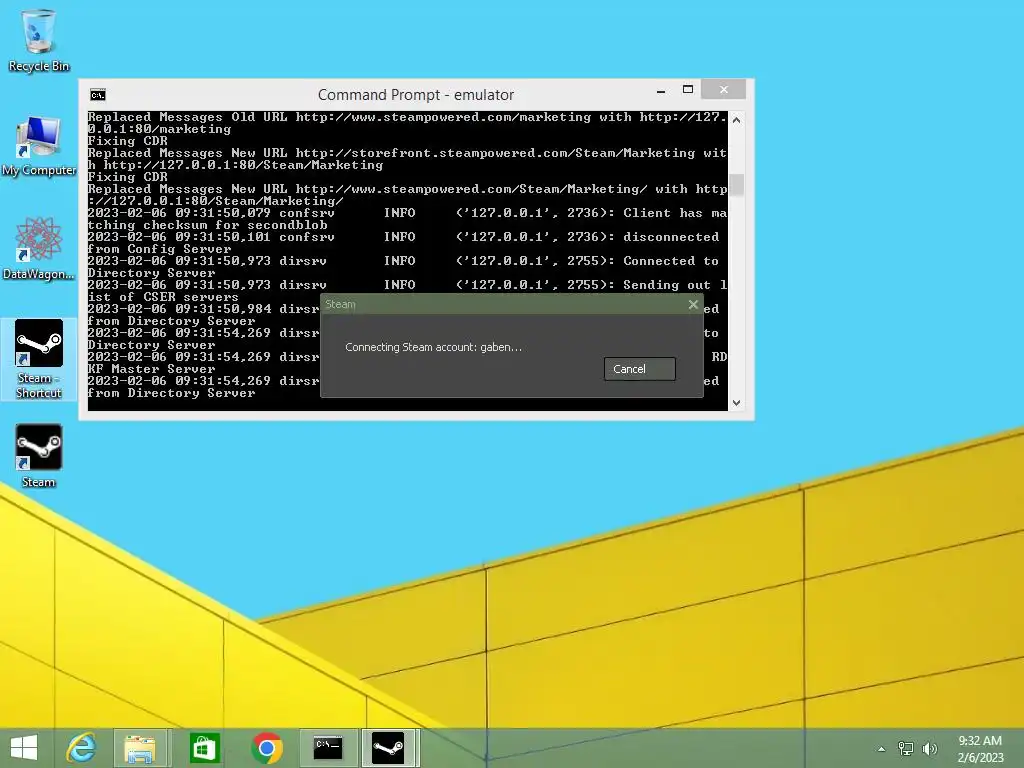Cancel the Steam account connection

(x=639, y=369)
